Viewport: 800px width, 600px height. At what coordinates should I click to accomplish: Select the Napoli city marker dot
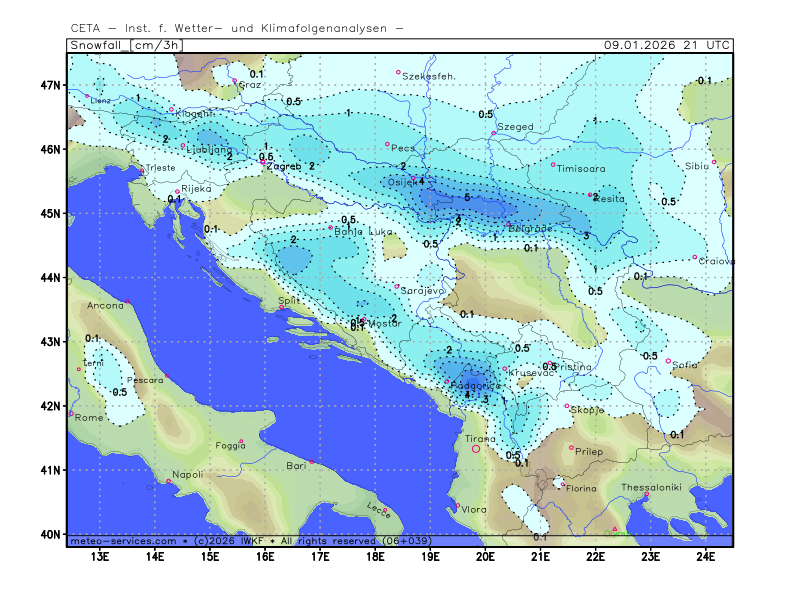click(168, 482)
